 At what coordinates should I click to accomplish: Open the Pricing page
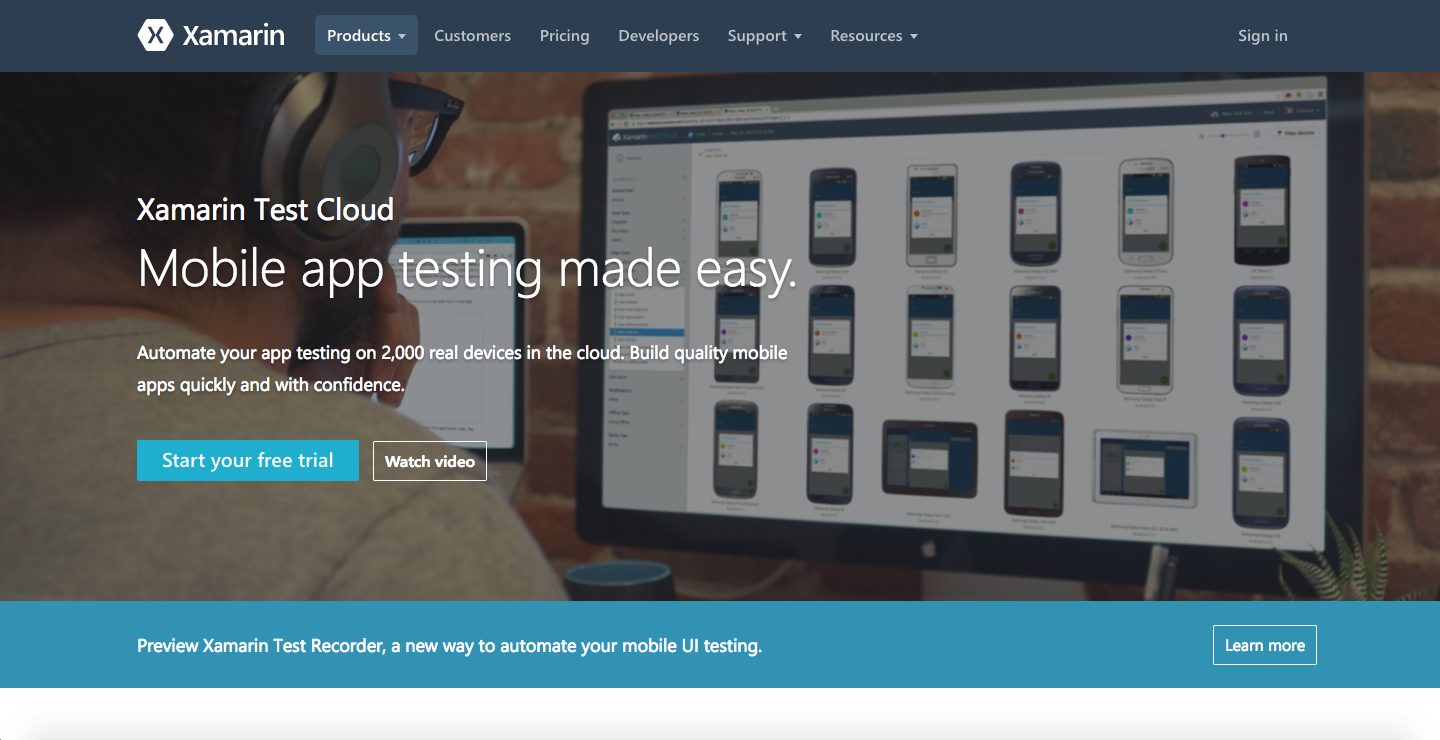564,36
